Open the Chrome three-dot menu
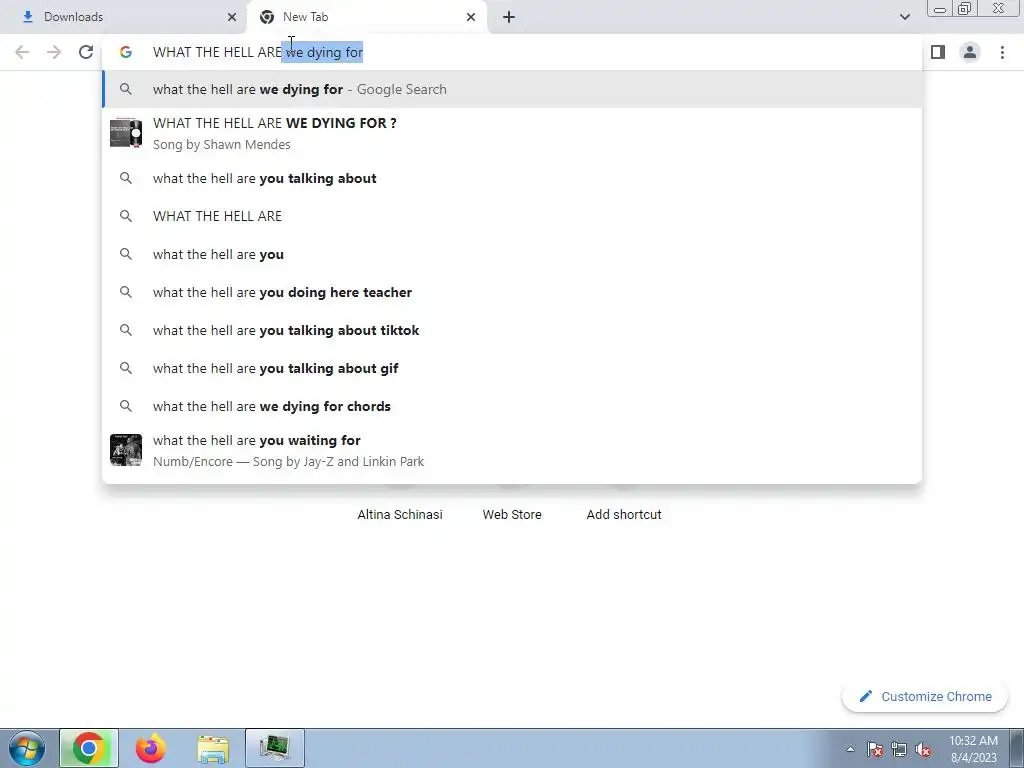The width and height of the screenshot is (1024, 768). tap(1002, 52)
